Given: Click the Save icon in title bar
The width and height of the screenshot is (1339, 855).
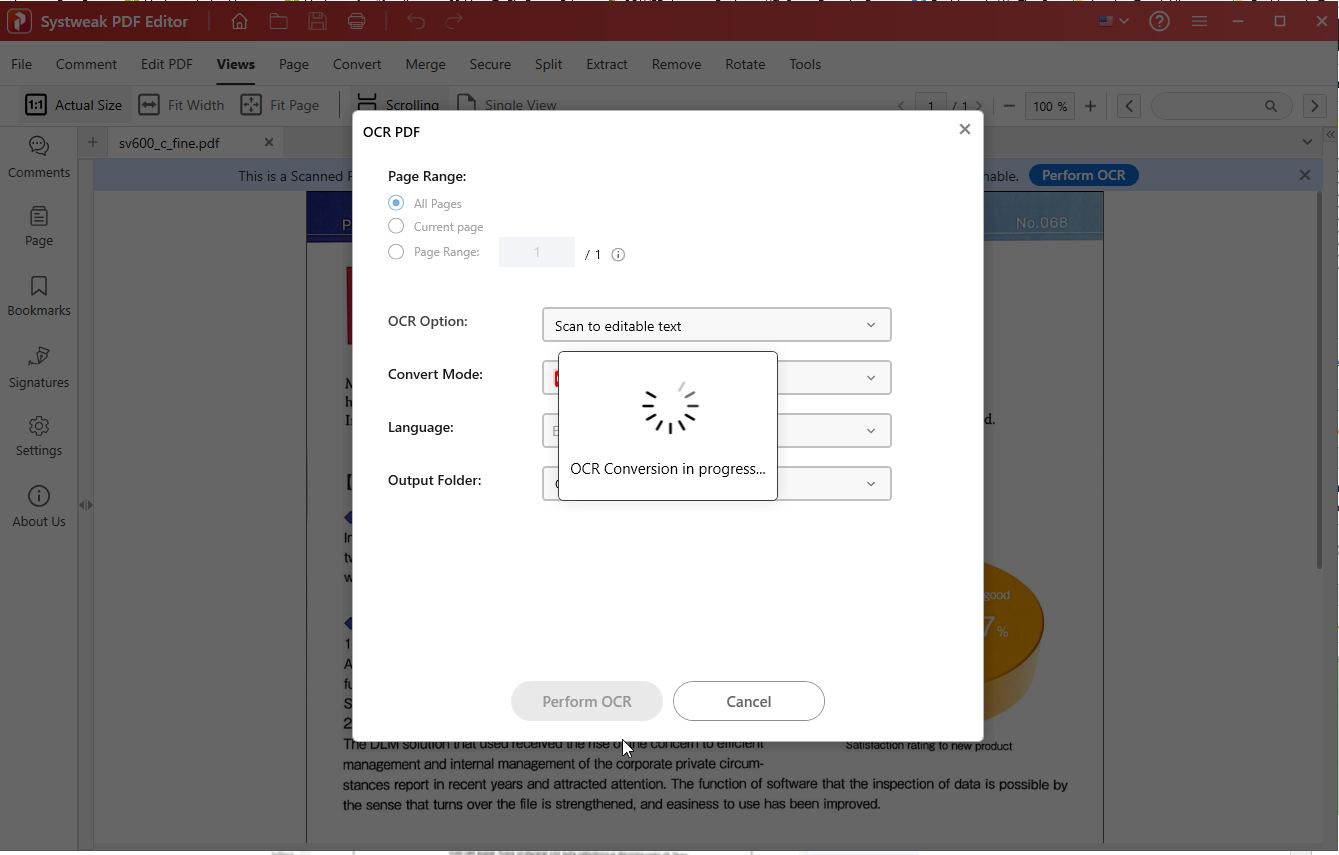Looking at the screenshot, I should pyautogui.click(x=317, y=21).
